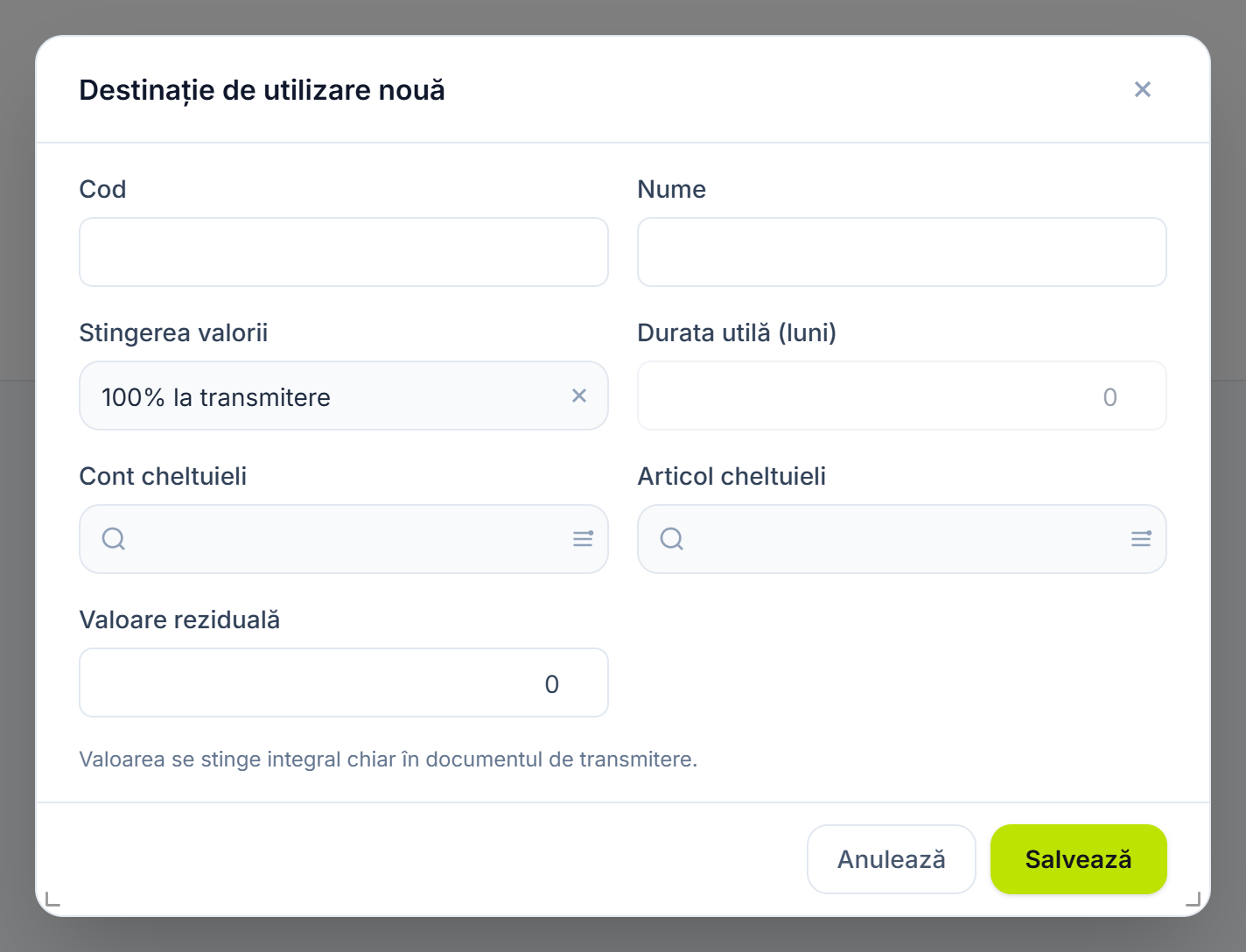
Task: Cancel with the Anulează button
Action: click(891, 859)
